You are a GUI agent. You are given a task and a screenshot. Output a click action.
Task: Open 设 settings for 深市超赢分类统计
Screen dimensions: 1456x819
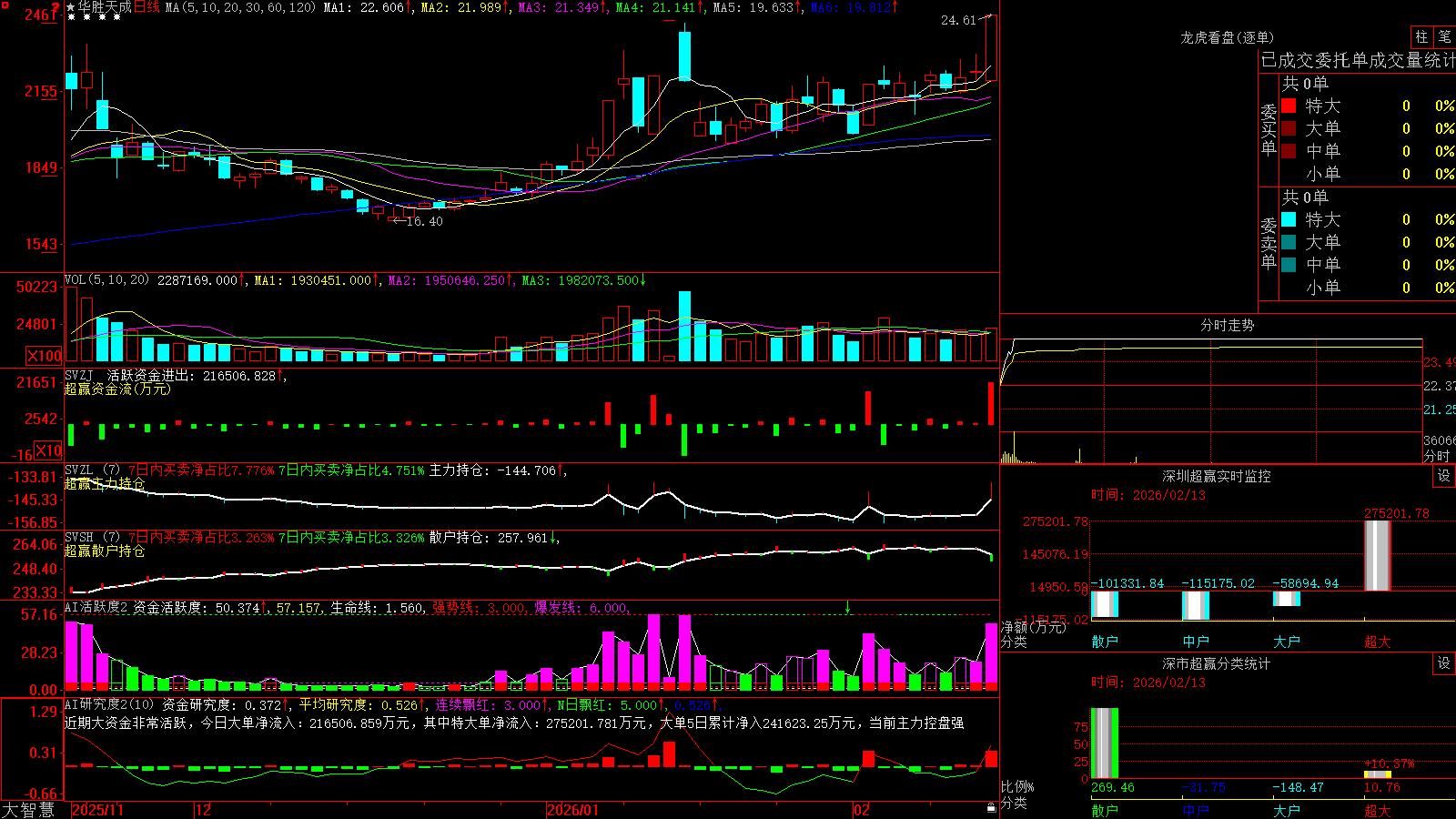click(x=1444, y=663)
